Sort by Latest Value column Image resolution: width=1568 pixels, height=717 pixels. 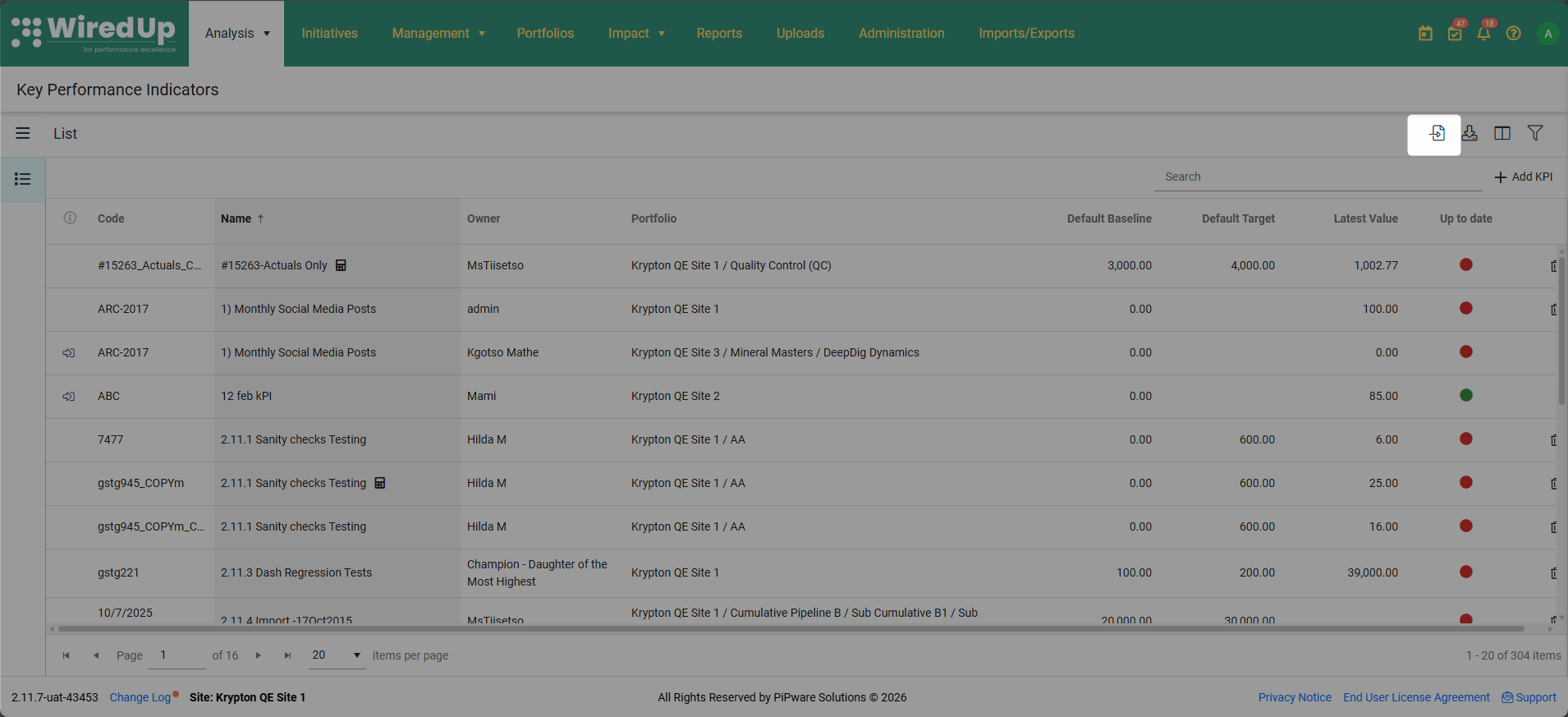click(1365, 218)
